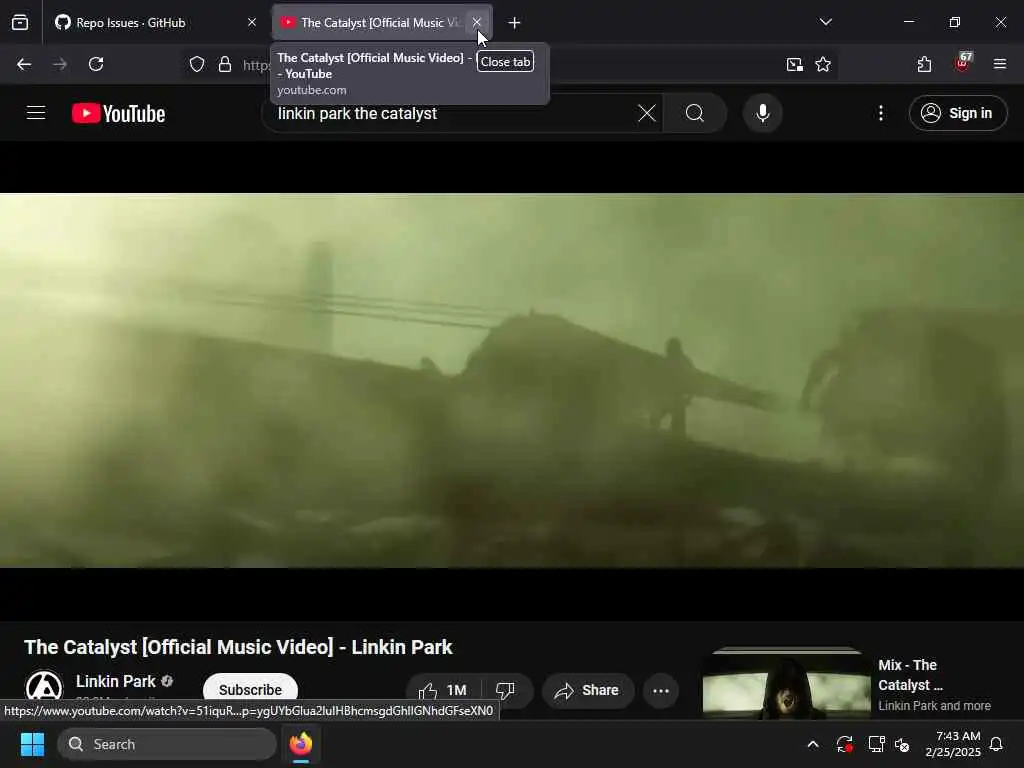
Task: Open Firefox View tab list icon
Action: coord(20,23)
